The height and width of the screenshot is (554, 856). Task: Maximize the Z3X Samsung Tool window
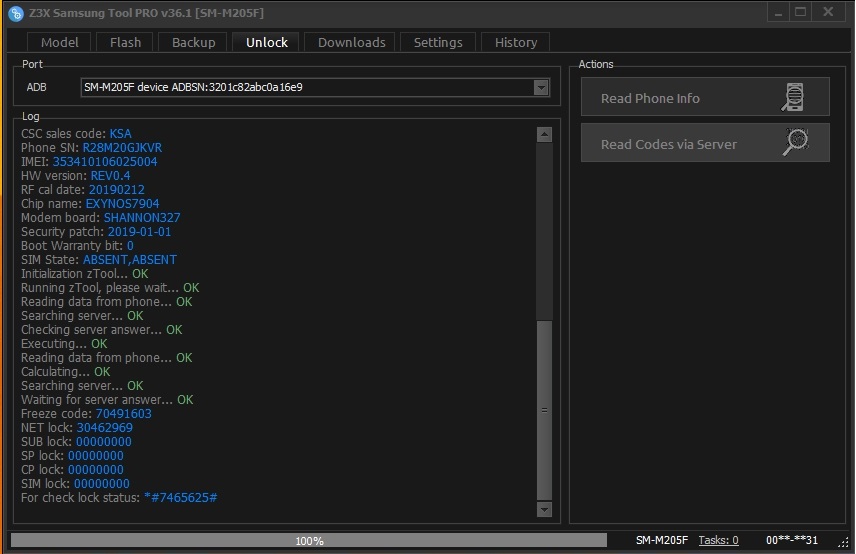tap(801, 13)
